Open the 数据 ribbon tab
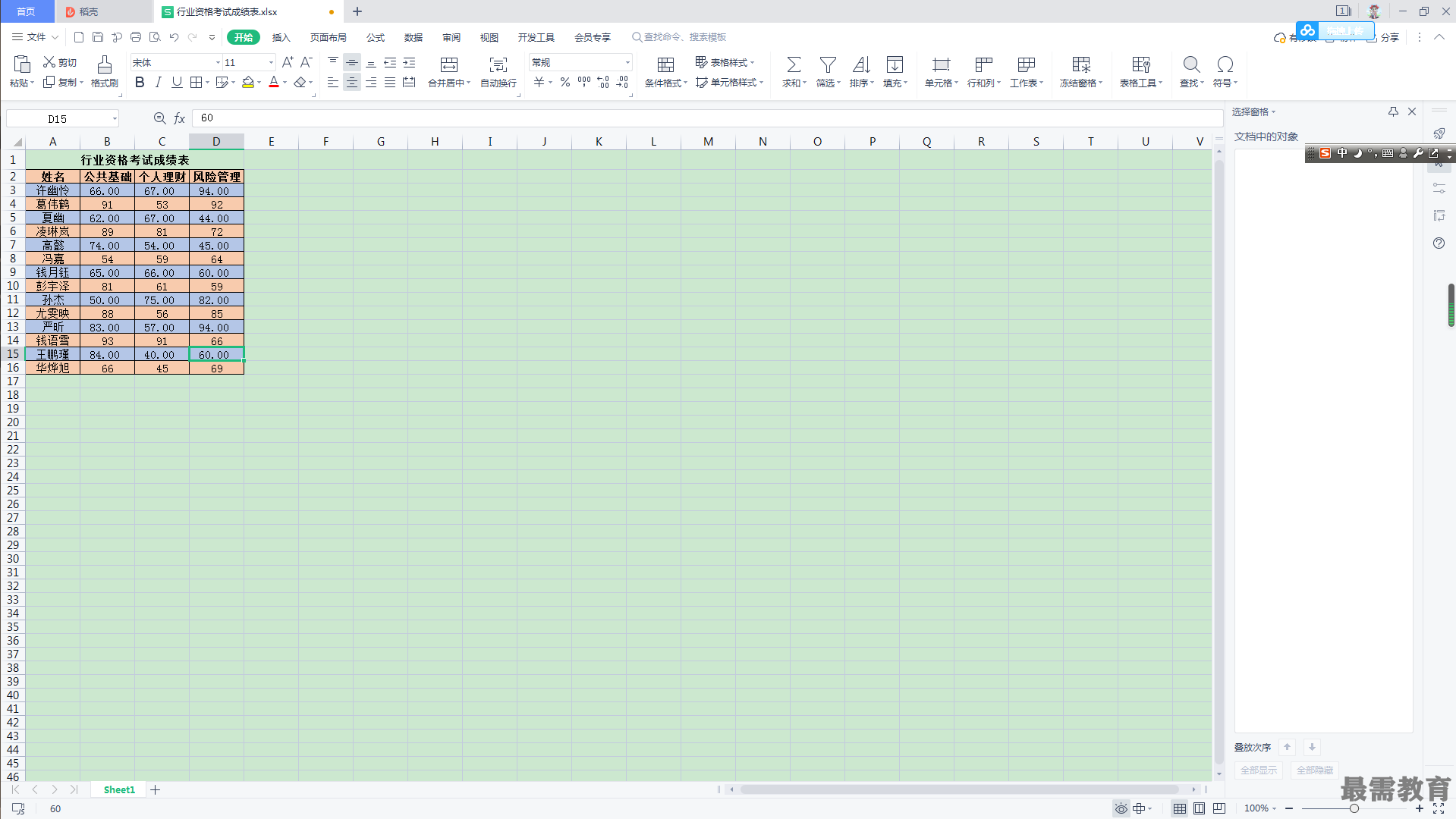Image resolution: width=1456 pixels, height=819 pixels. (414, 37)
